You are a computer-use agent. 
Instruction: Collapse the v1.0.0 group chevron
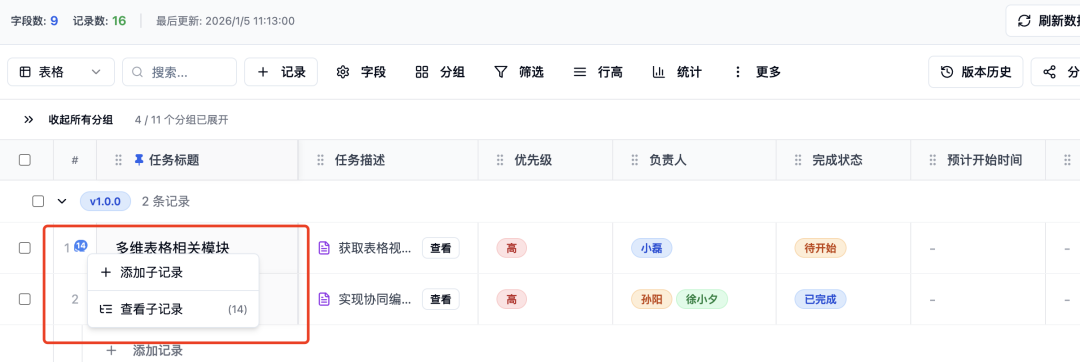click(62, 201)
